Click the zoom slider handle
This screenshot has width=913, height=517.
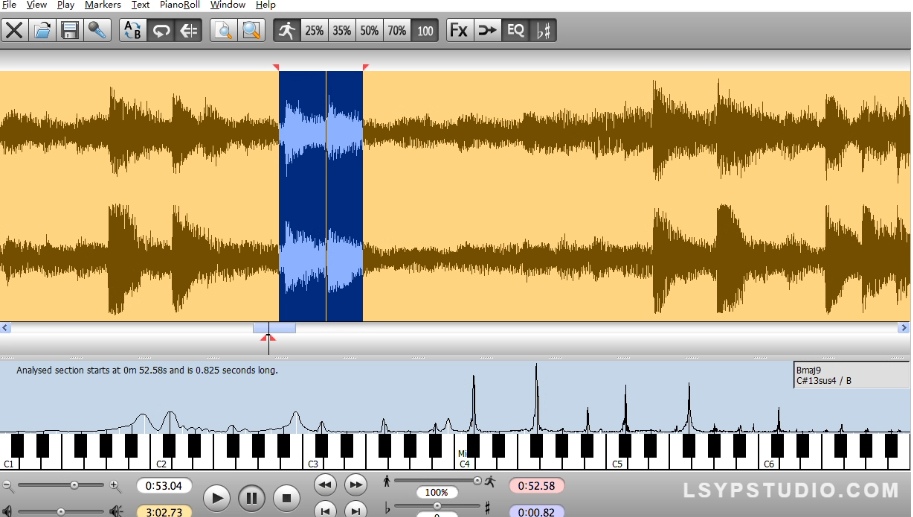coord(73,485)
